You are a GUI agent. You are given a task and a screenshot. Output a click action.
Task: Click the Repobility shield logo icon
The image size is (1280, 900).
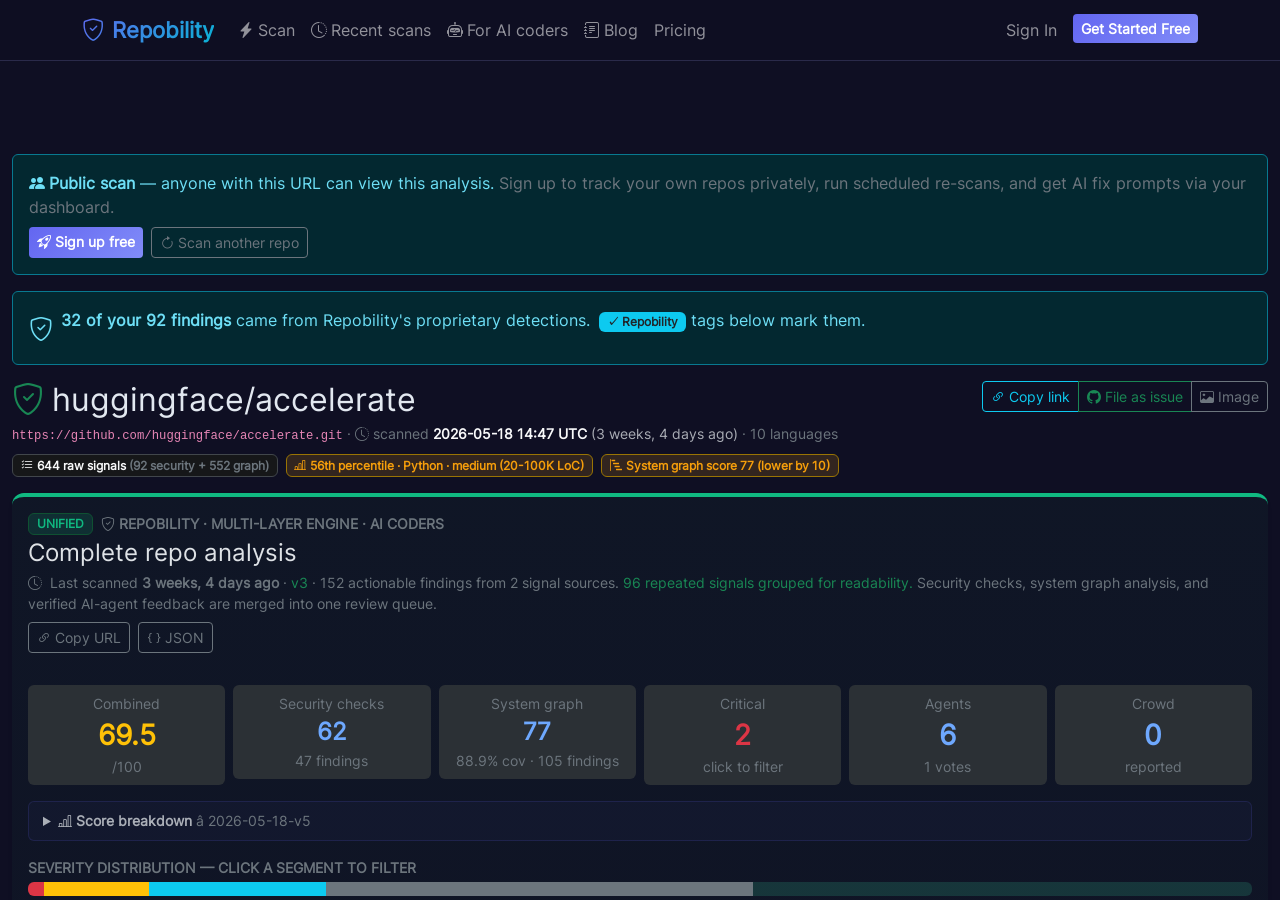pos(93,30)
